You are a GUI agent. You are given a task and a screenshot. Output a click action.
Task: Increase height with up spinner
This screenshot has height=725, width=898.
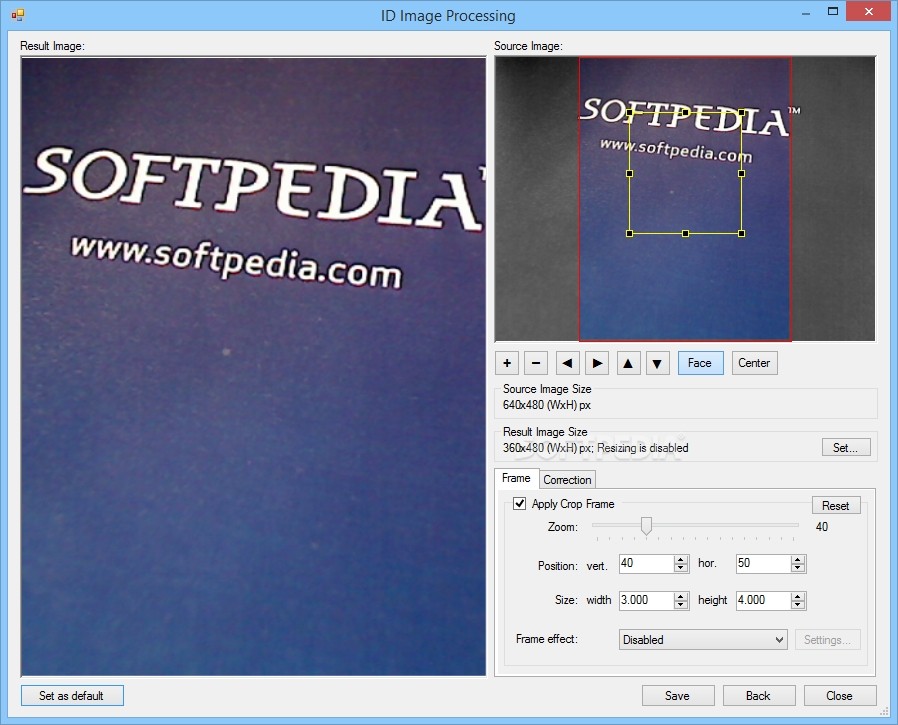tap(797, 596)
